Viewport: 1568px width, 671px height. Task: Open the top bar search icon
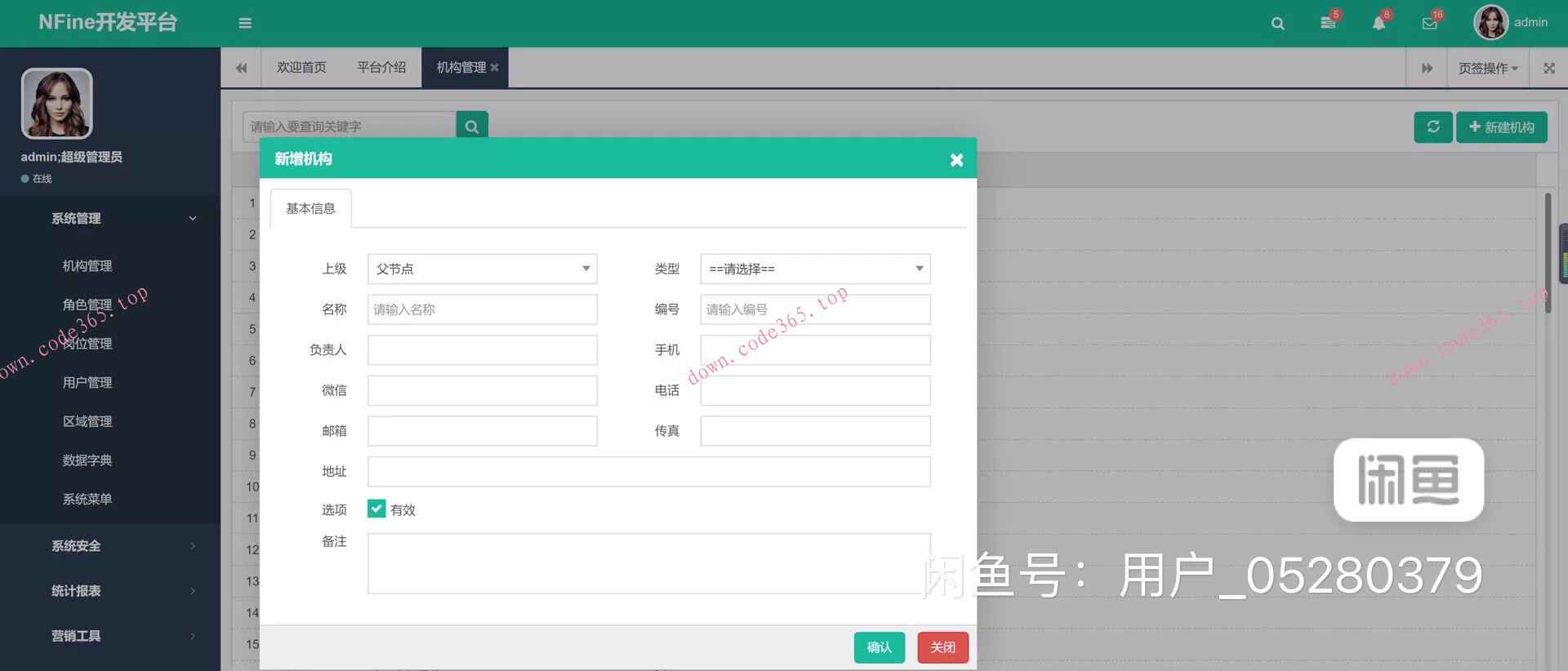point(1278,24)
